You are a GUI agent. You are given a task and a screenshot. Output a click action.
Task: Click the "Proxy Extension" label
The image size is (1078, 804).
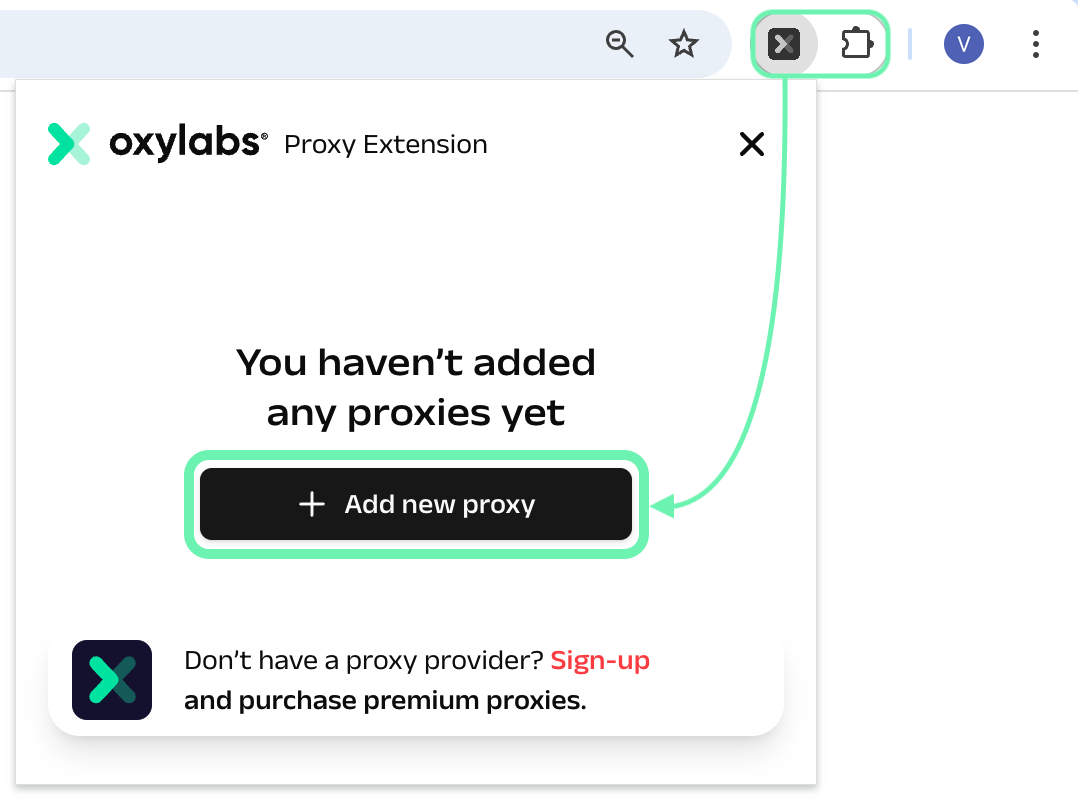click(x=386, y=145)
